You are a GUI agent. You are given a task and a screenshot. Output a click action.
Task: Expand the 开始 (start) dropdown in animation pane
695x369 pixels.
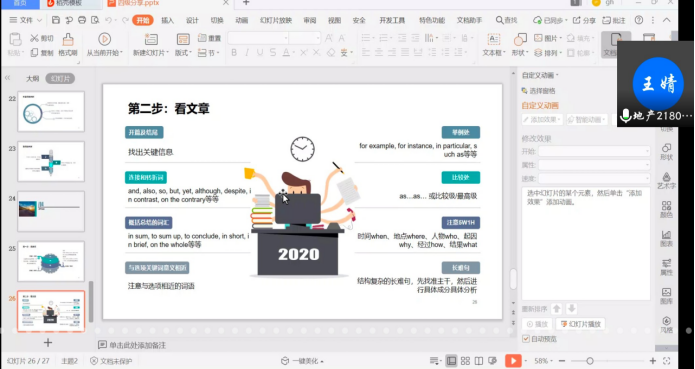[594, 151]
